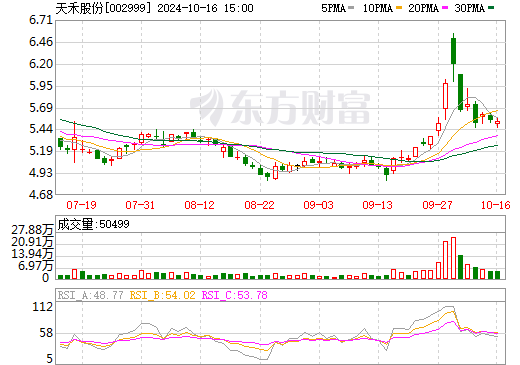The height and width of the screenshot is (365, 520).
Task: Click the 10-16 date label
Action: click(x=496, y=205)
